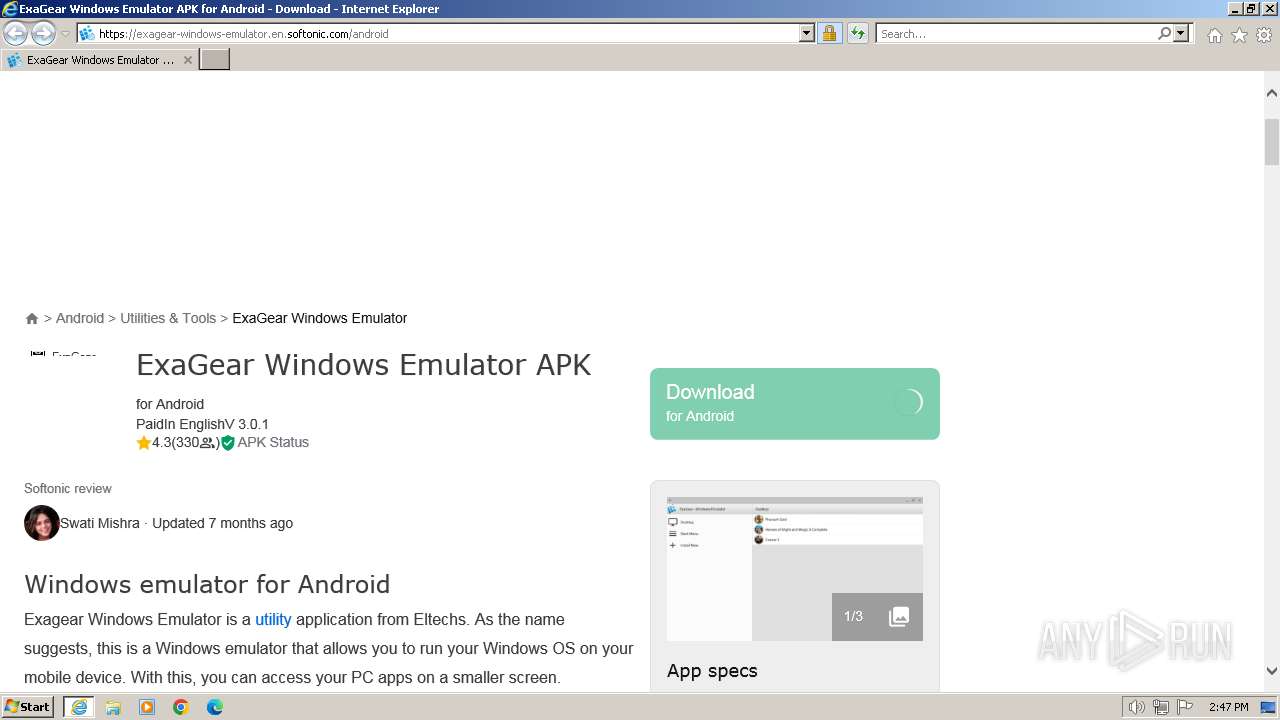Open the Utilities & Tools breadcrumb link
This screenshot has height=720, width=1280.
pyautogui.click(x=168, y=318)
